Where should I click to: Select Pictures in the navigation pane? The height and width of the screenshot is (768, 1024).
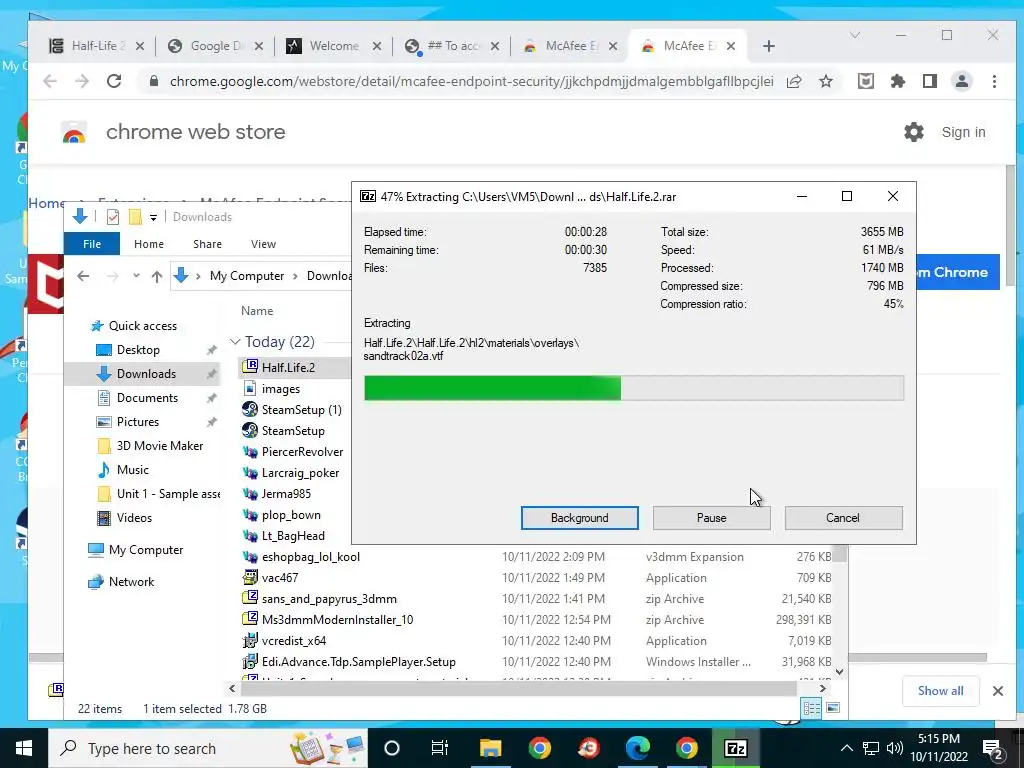[x=138, y=422]
